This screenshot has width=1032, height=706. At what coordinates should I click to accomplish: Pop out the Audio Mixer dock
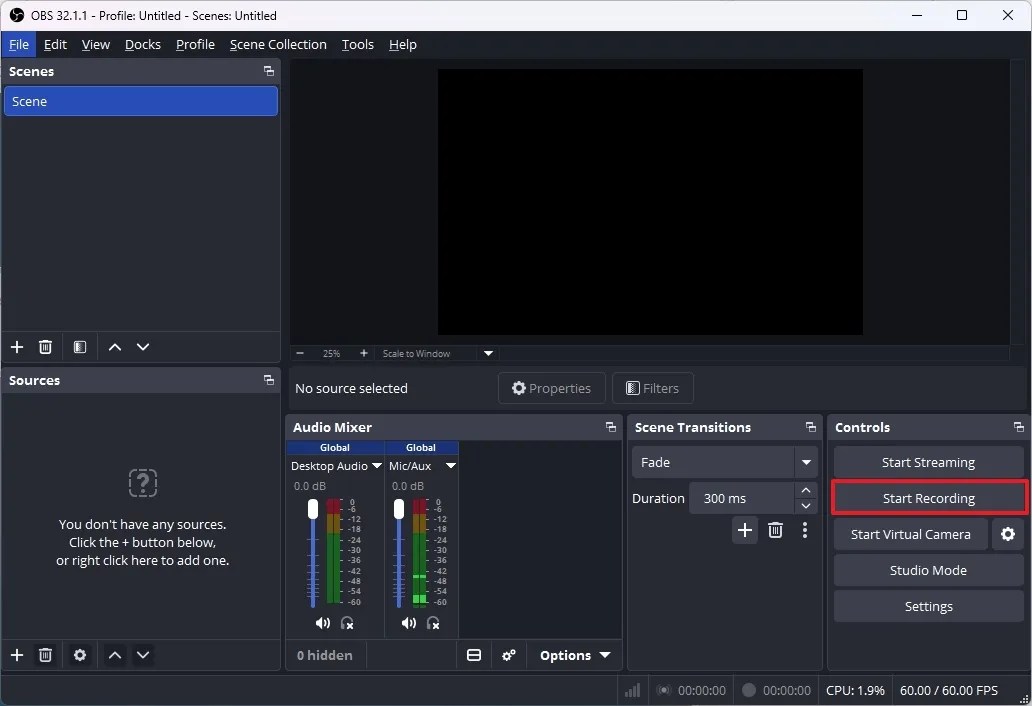611,427
